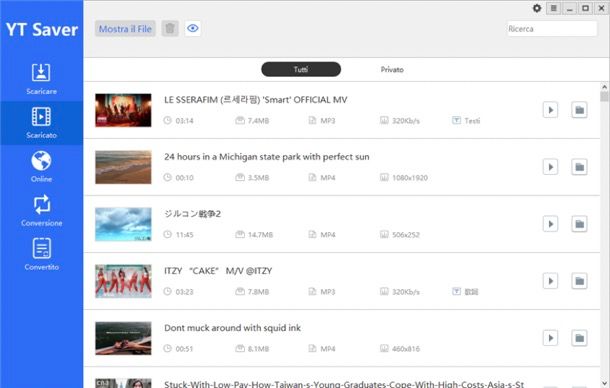Open folder for Michigan state park video
The width and height of the screenshot is (610, 388).
(x=579, y=167)
